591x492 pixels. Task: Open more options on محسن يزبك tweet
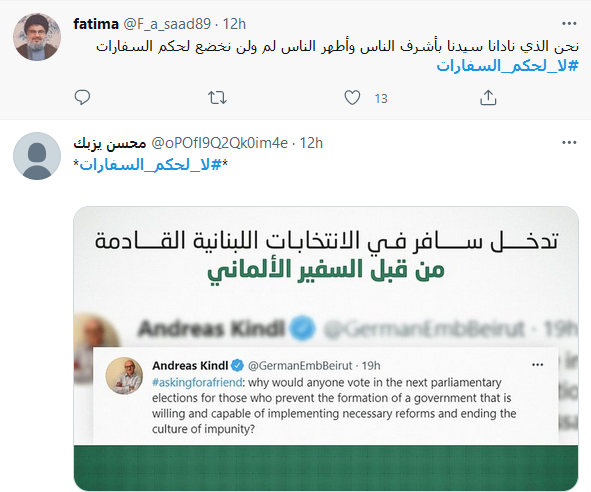click(569, 143)
